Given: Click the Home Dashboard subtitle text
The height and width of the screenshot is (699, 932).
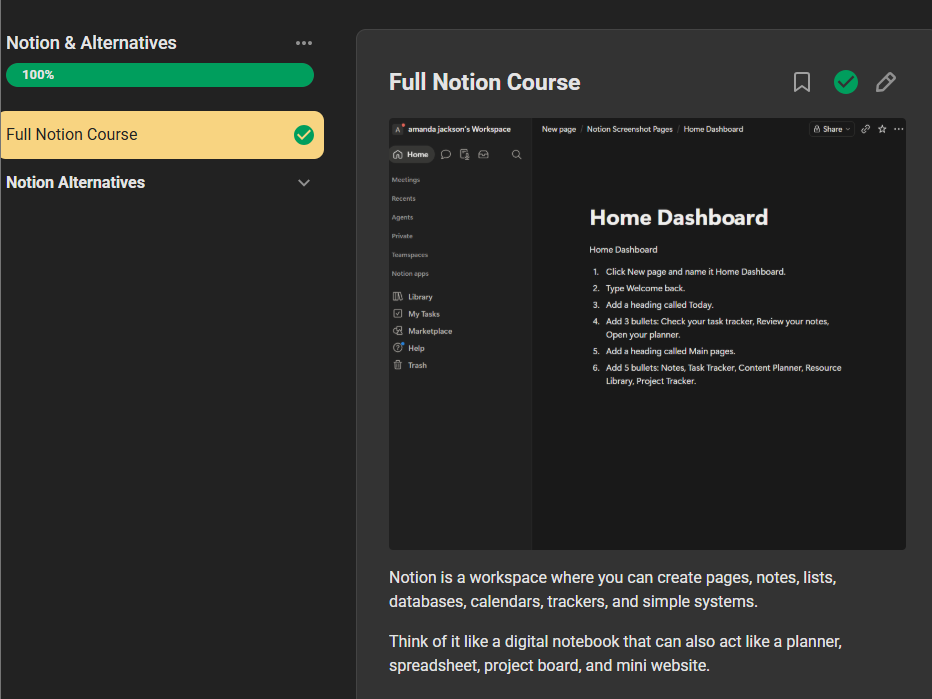Looking at the screenshot, I should click(623, 250).
